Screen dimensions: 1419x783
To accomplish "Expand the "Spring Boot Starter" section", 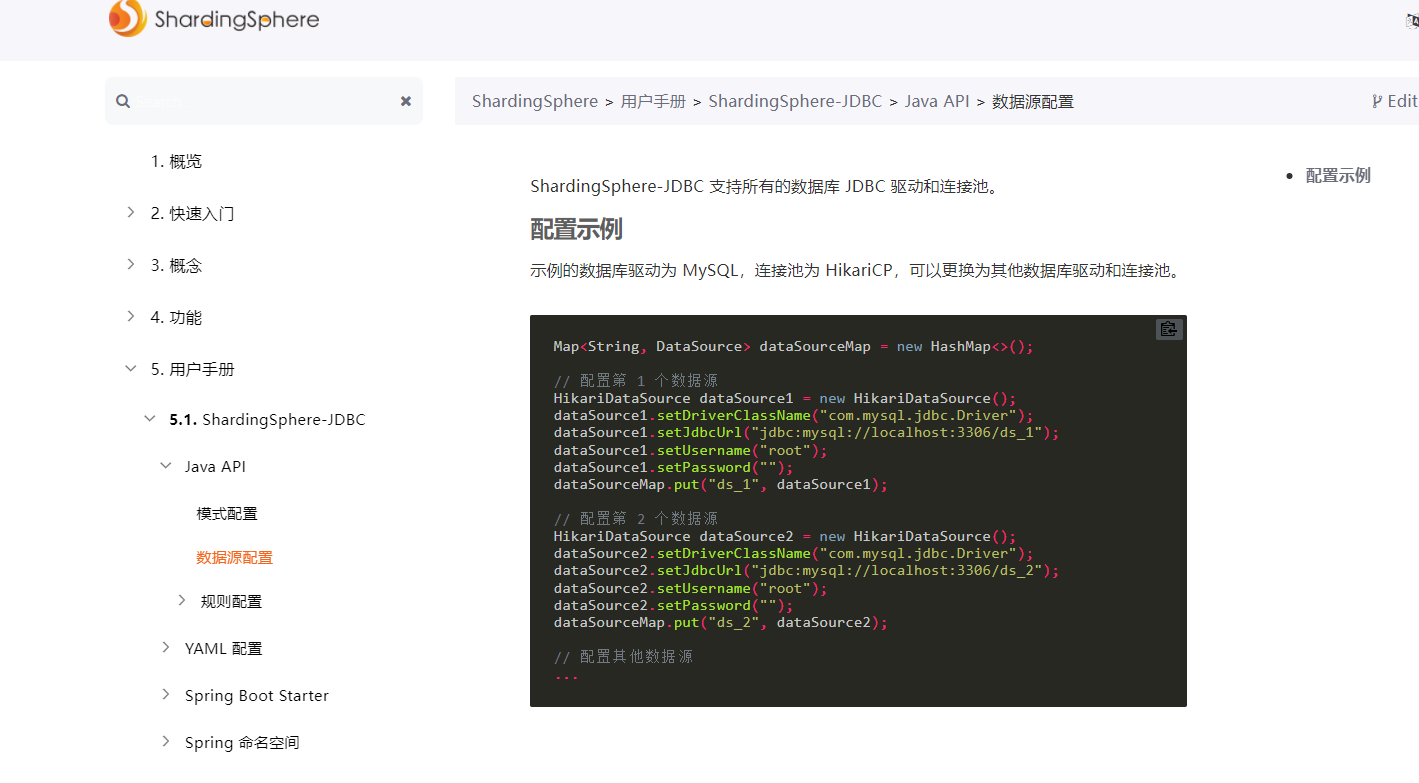I will coord(165,694).
